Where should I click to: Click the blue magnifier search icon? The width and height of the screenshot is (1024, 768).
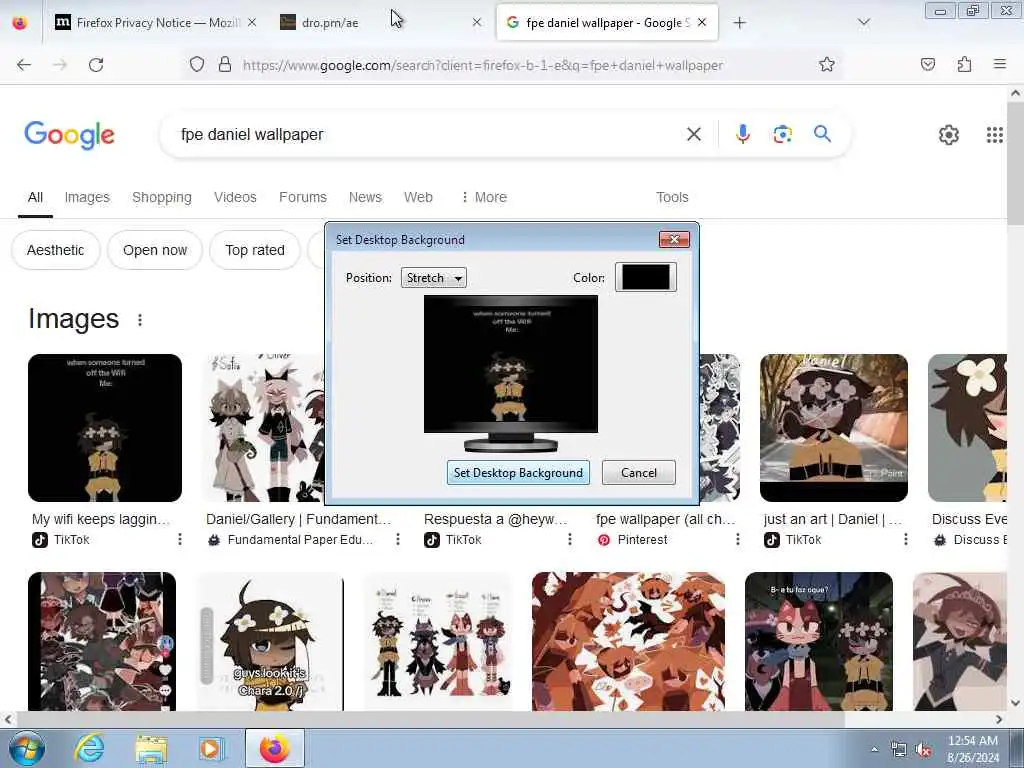point(822,134)
